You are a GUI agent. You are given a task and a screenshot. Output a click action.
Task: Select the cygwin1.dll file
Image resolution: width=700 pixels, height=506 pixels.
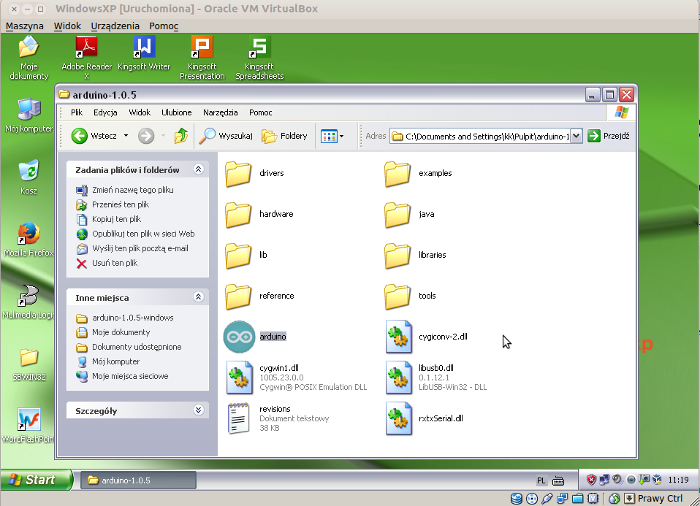coord(239,378)
